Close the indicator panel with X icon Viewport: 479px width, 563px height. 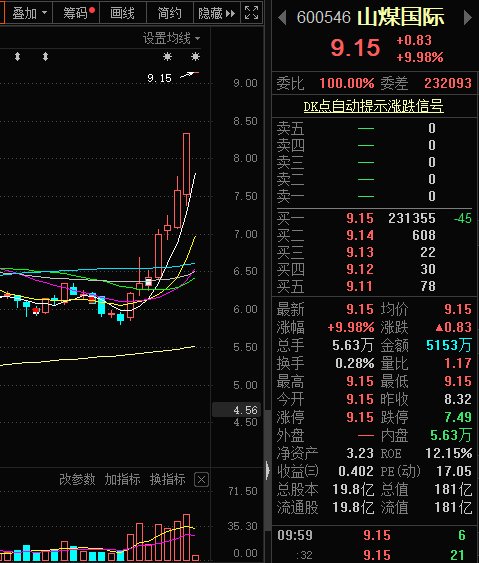point(201,480)
